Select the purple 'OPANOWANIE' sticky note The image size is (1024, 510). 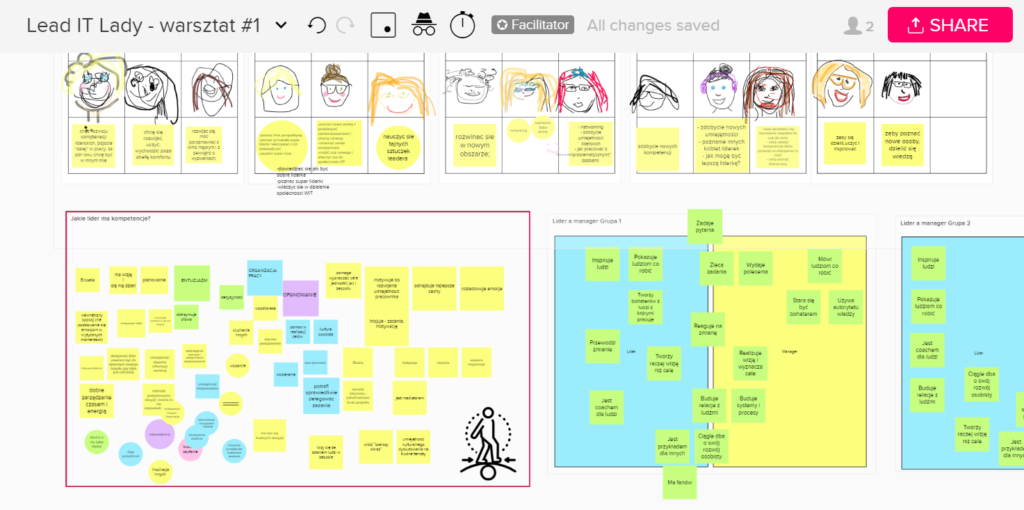coord(300,296)
